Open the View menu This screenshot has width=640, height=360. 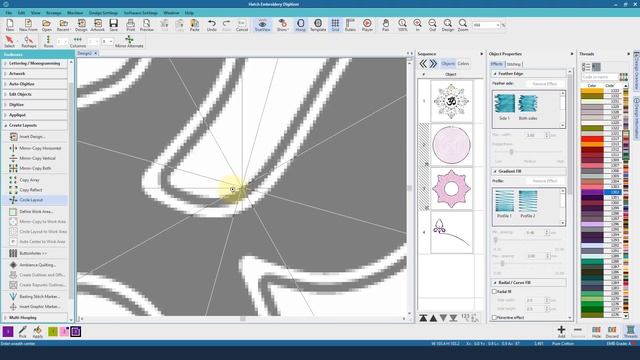(x=36, y=13)
